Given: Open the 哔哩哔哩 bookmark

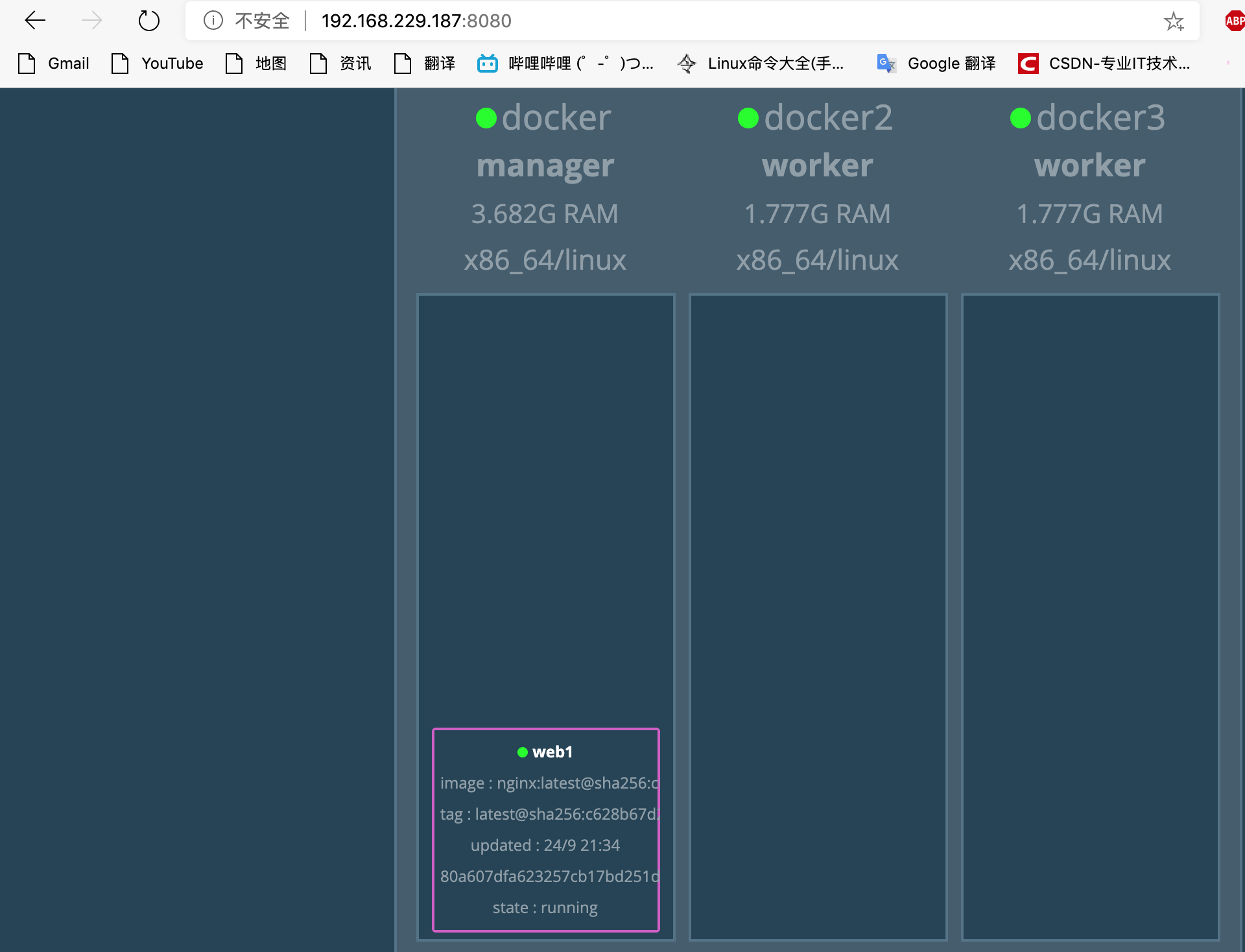Looking at the screenshot, I should pyautogui.click(x=565, y=63).
